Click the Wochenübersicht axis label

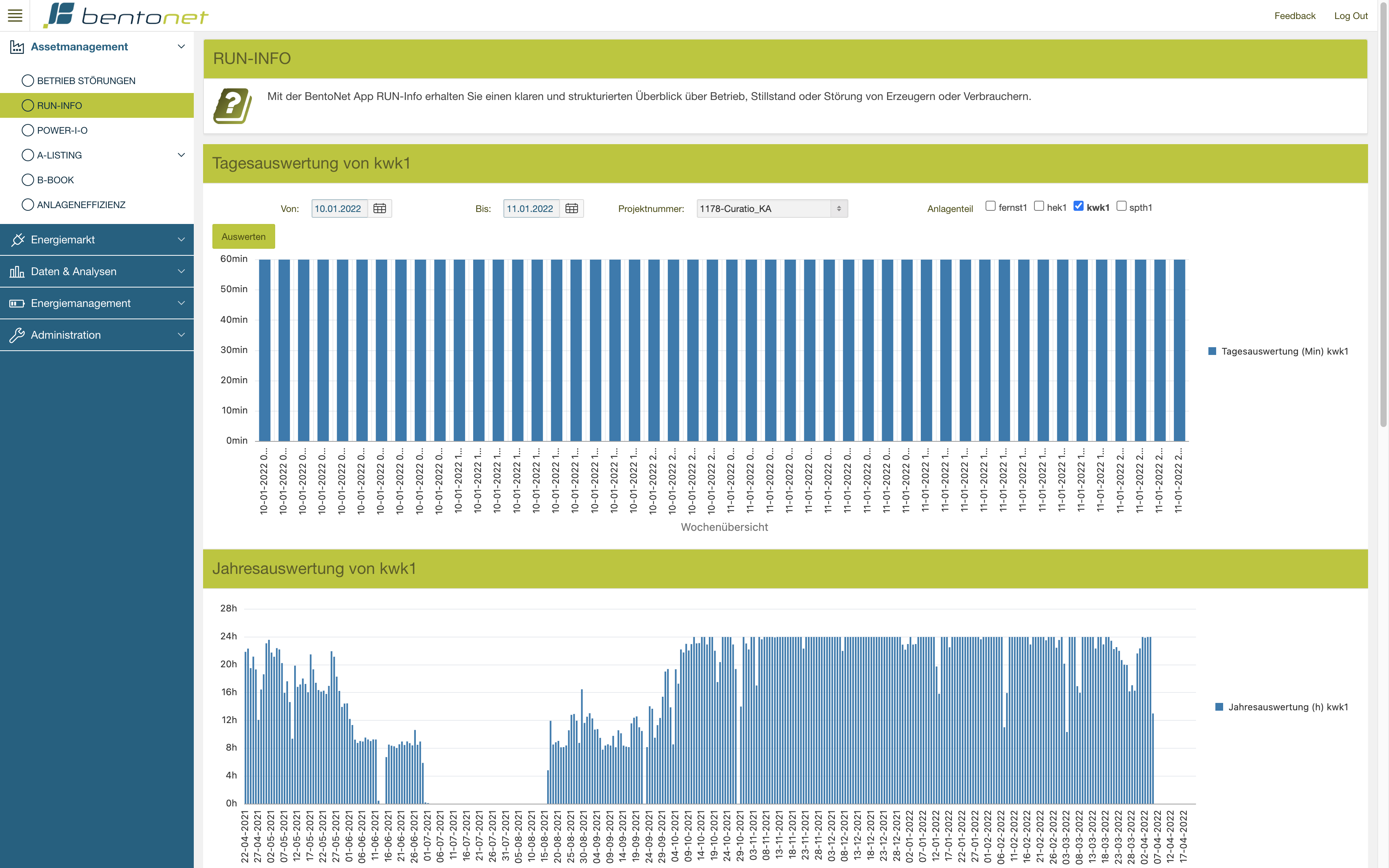[x=724, y=527]
